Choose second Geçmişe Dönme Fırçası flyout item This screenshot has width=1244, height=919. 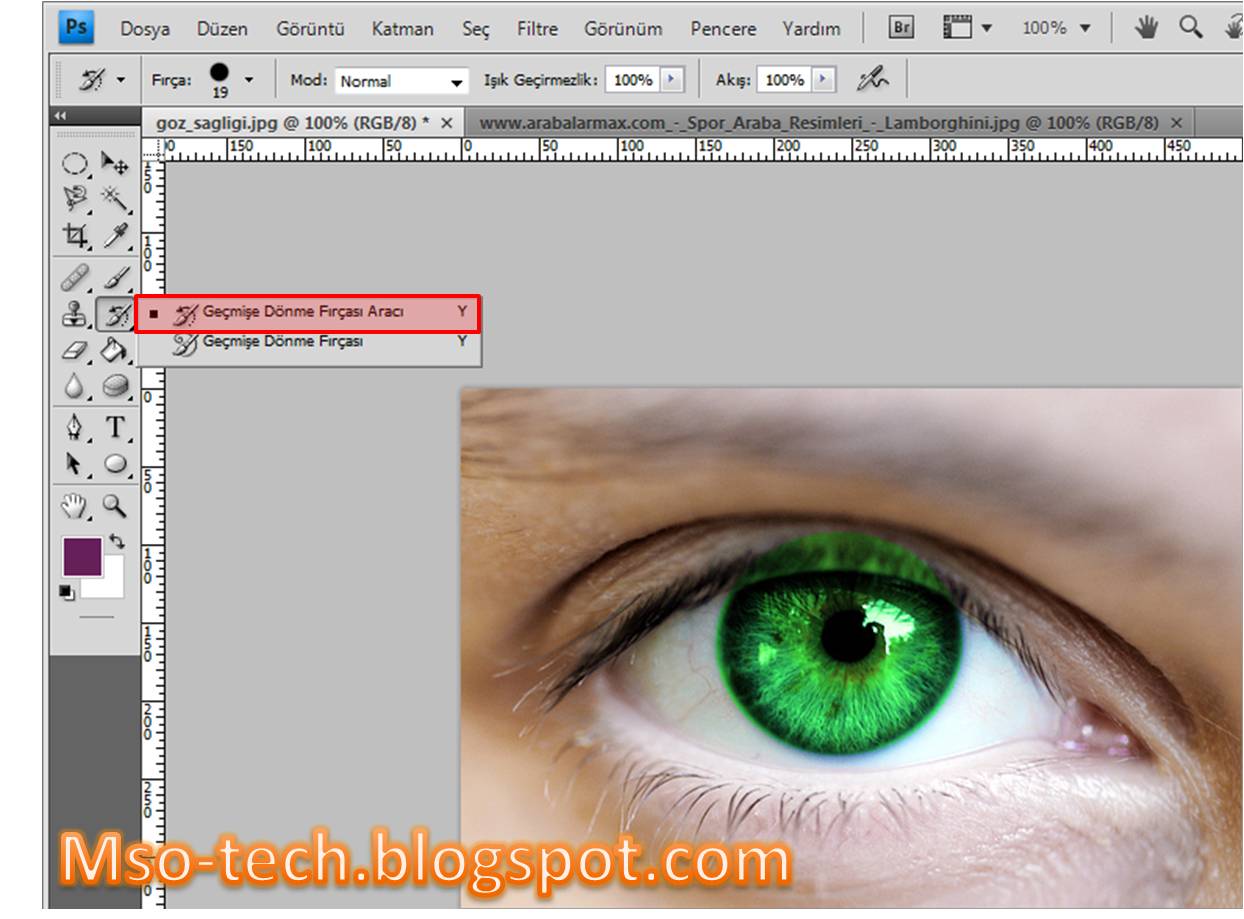pos(308,342)
